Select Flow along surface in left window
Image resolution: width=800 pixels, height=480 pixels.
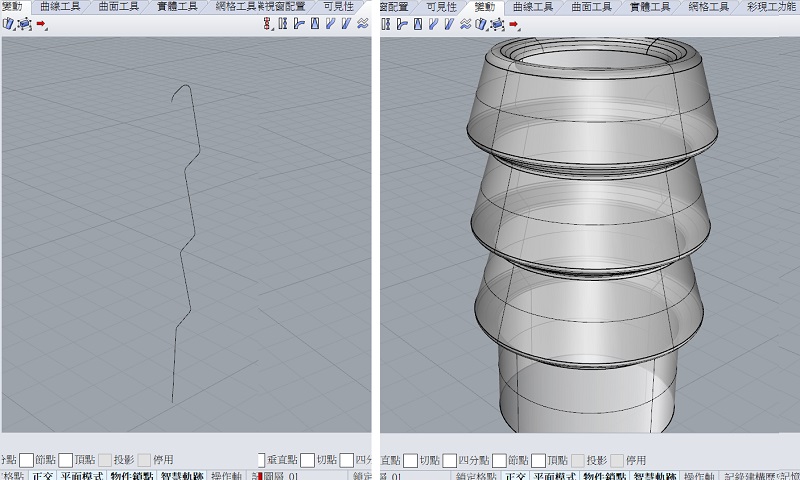pyautogui.click(x=346, y=23)
